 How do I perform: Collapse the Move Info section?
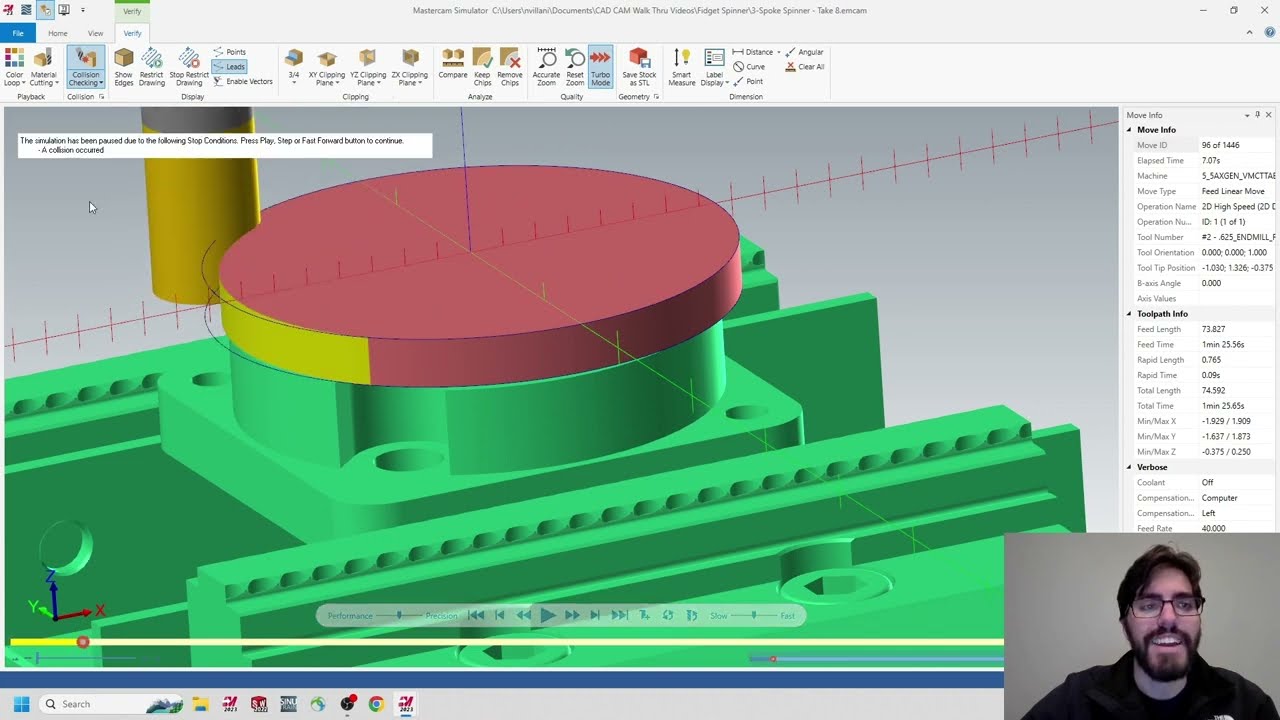coord(1130,130)
